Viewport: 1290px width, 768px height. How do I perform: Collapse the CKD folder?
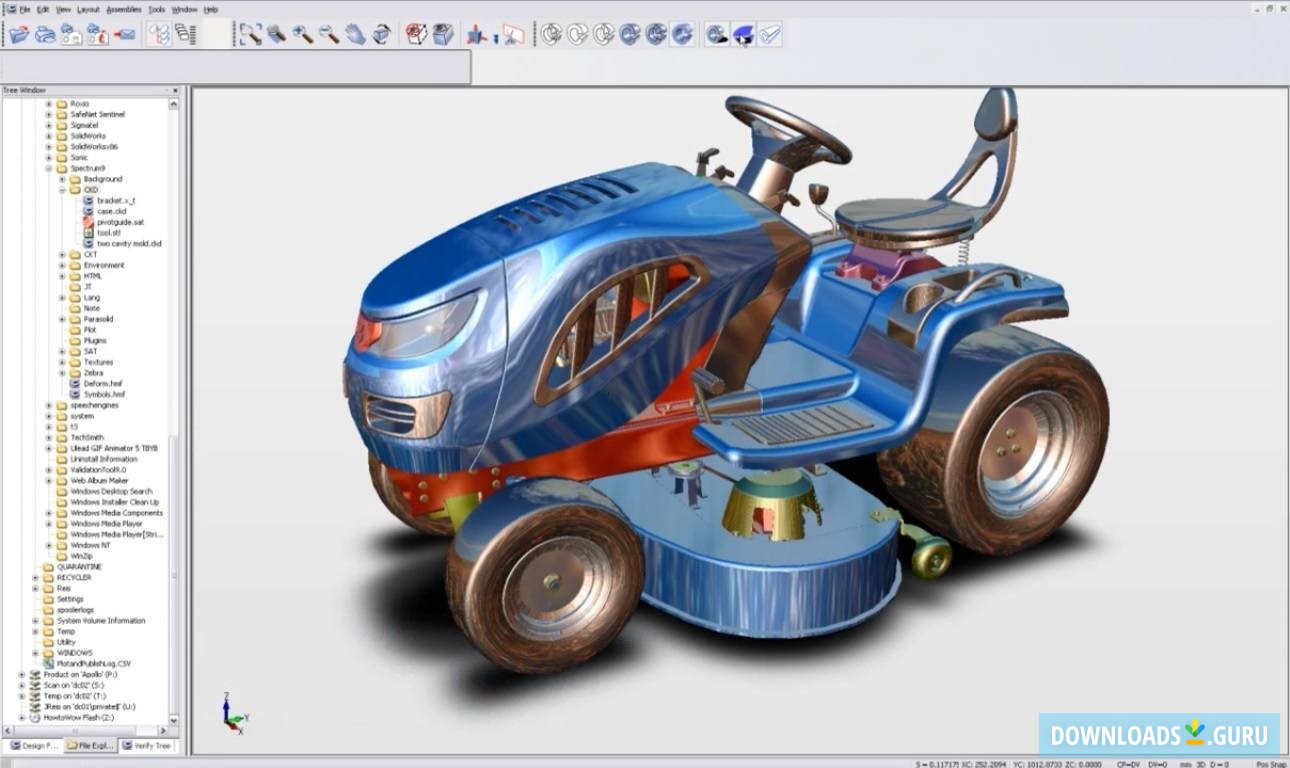62,190
